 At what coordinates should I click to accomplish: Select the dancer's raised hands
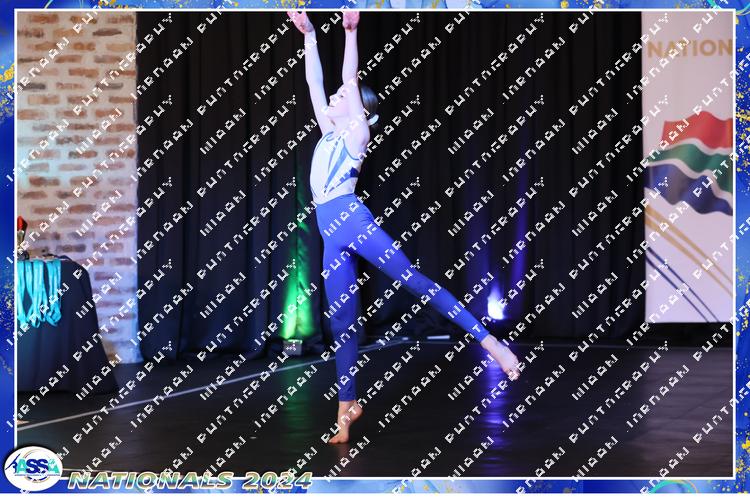pos(323,19)
